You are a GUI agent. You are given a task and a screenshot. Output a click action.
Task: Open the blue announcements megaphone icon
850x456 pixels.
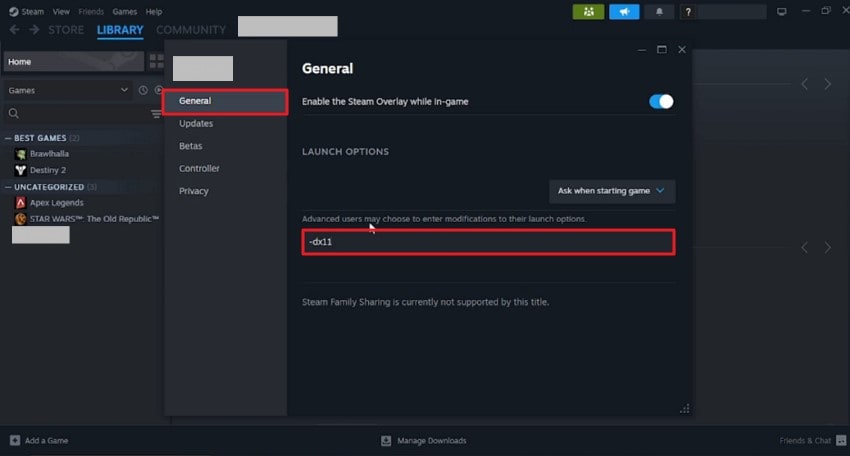click(x=624, y=11)
